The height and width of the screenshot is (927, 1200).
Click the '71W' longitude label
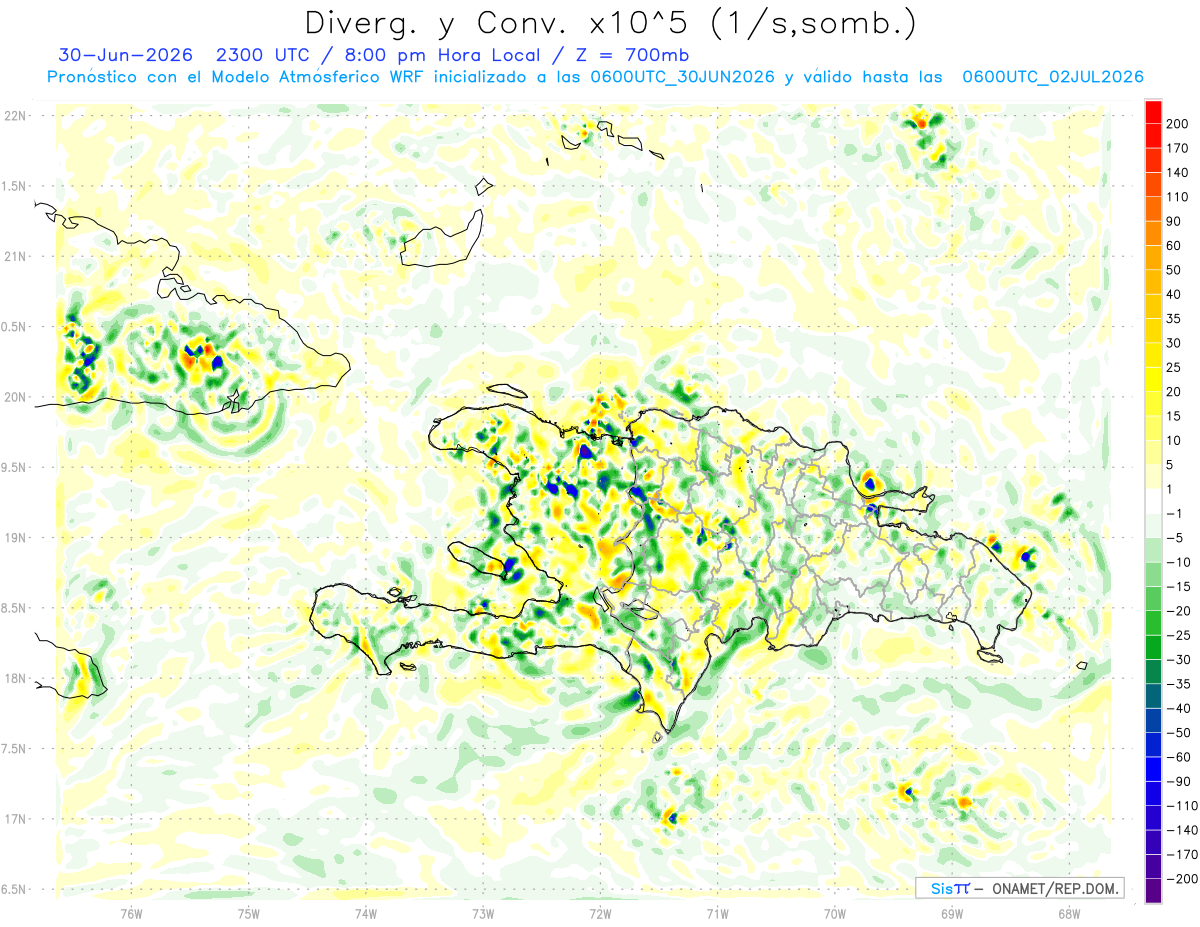(717, 913)
